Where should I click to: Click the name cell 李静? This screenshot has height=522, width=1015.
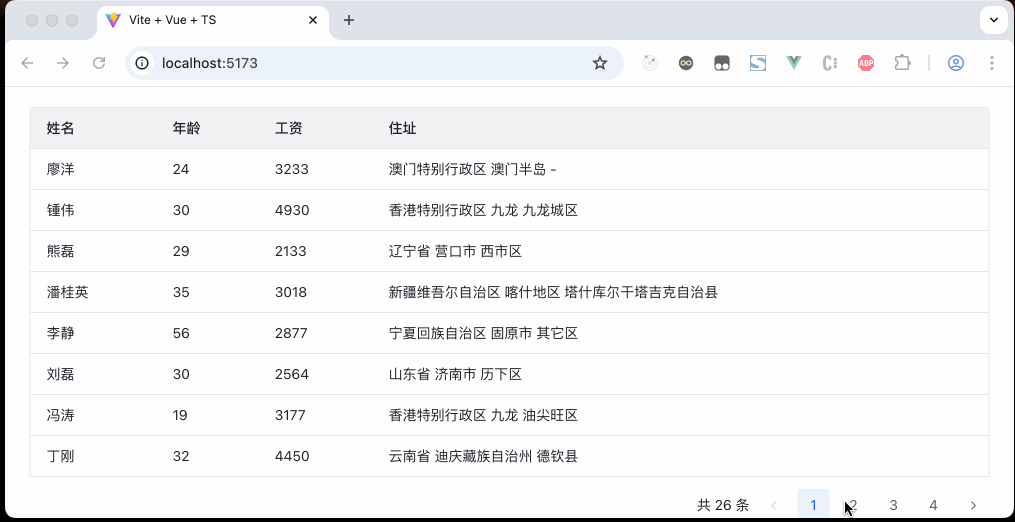61,333
